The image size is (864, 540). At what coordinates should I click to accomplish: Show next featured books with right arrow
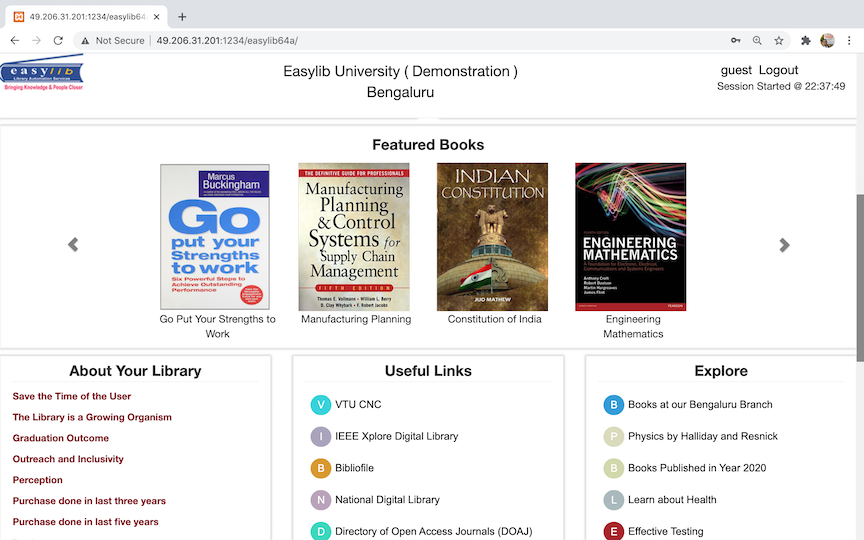784,245
